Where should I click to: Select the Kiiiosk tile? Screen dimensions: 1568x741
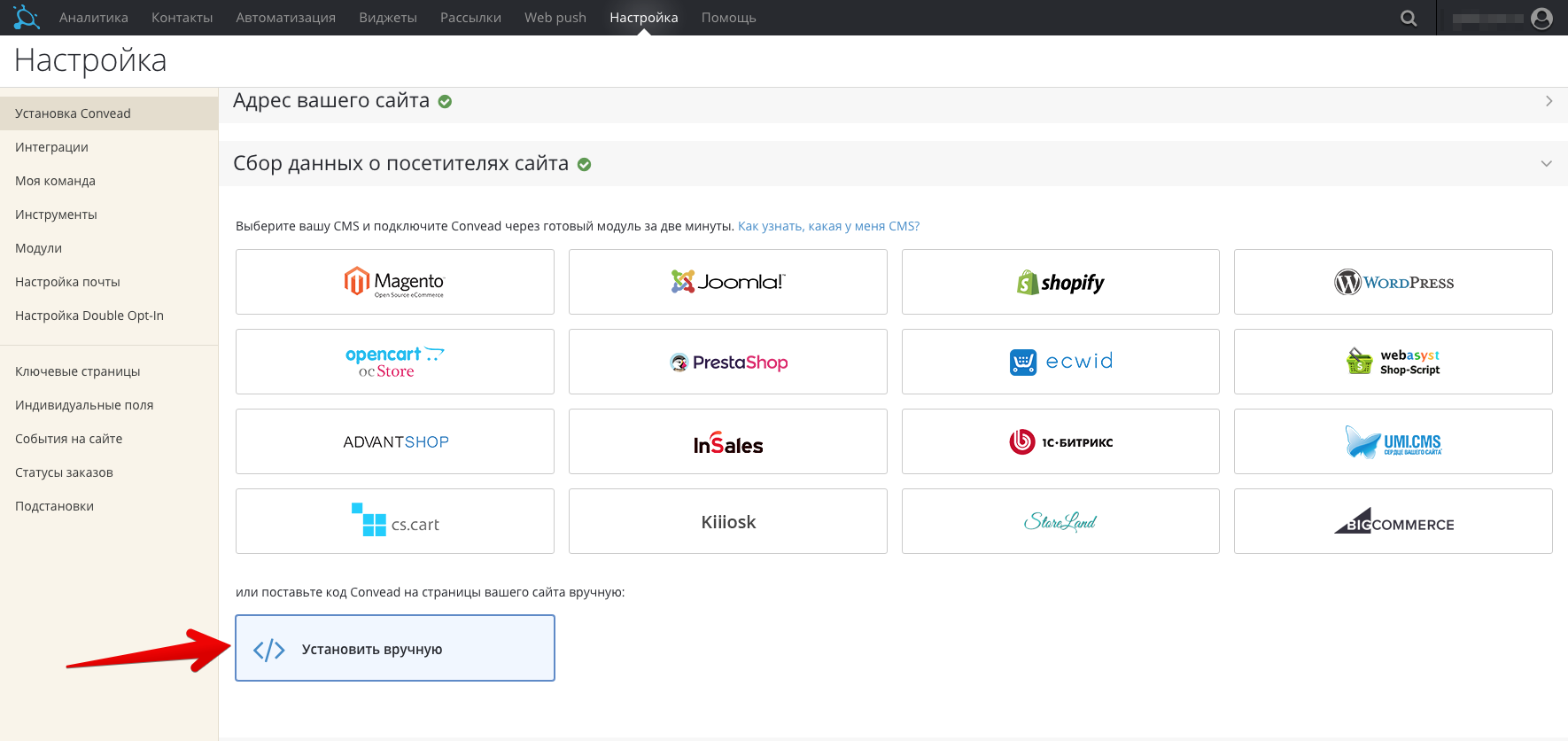tap(728, 521)
